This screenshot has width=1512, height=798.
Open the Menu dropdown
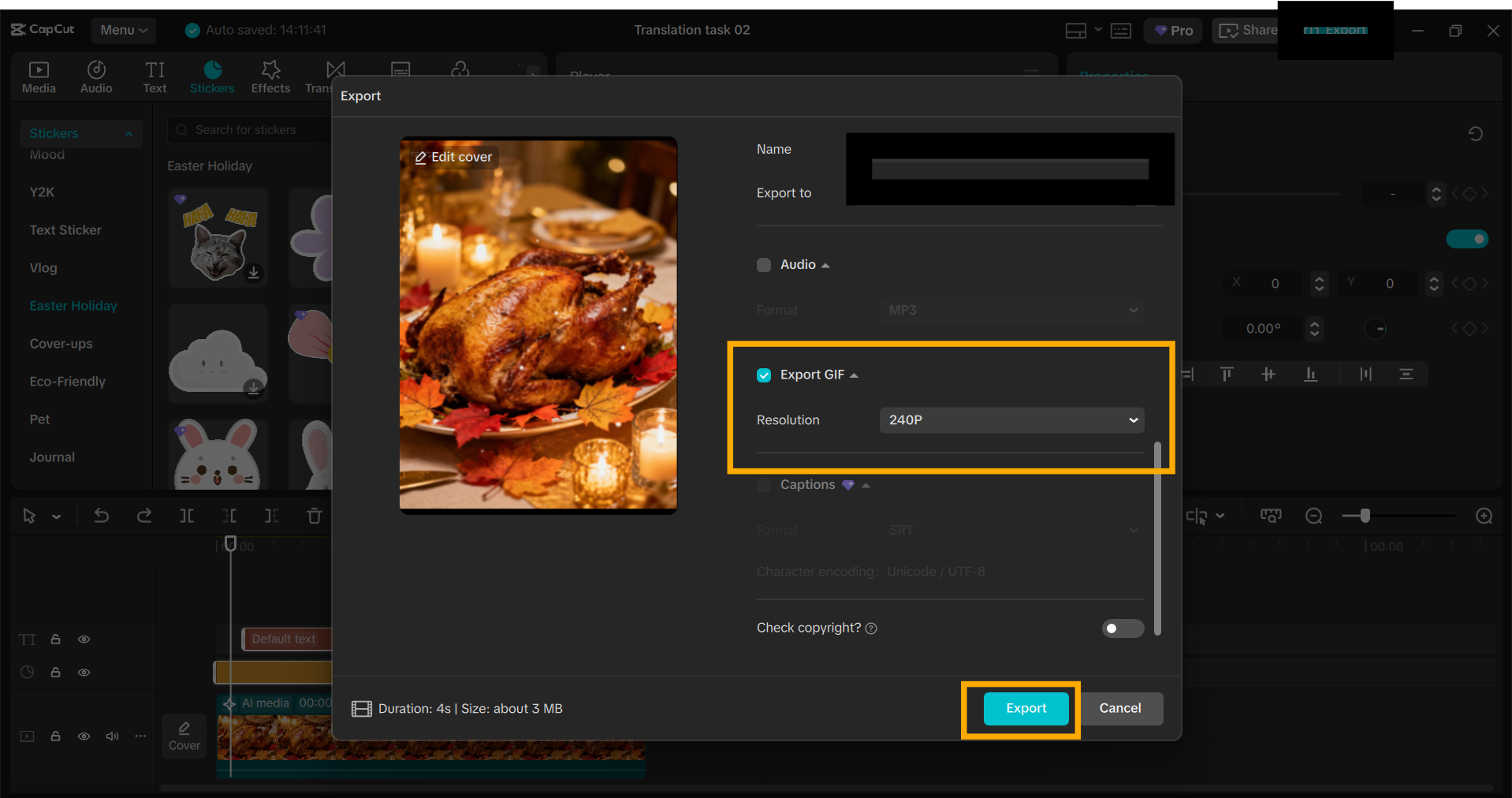click(123, 30)
